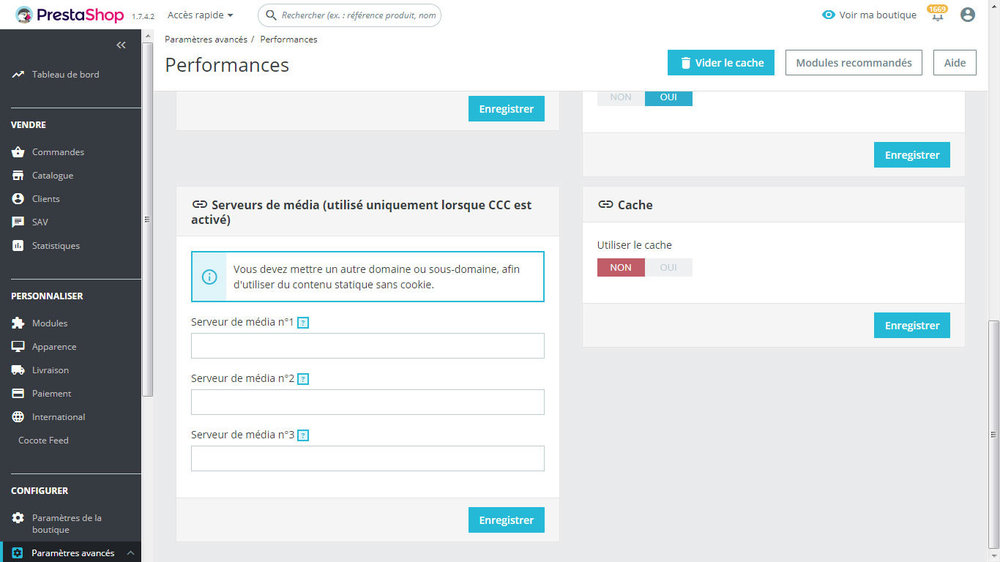Save the Cache panel with Enregistrer
The height and width of the screenshot is (562, 1000).
tap(912, 325)
